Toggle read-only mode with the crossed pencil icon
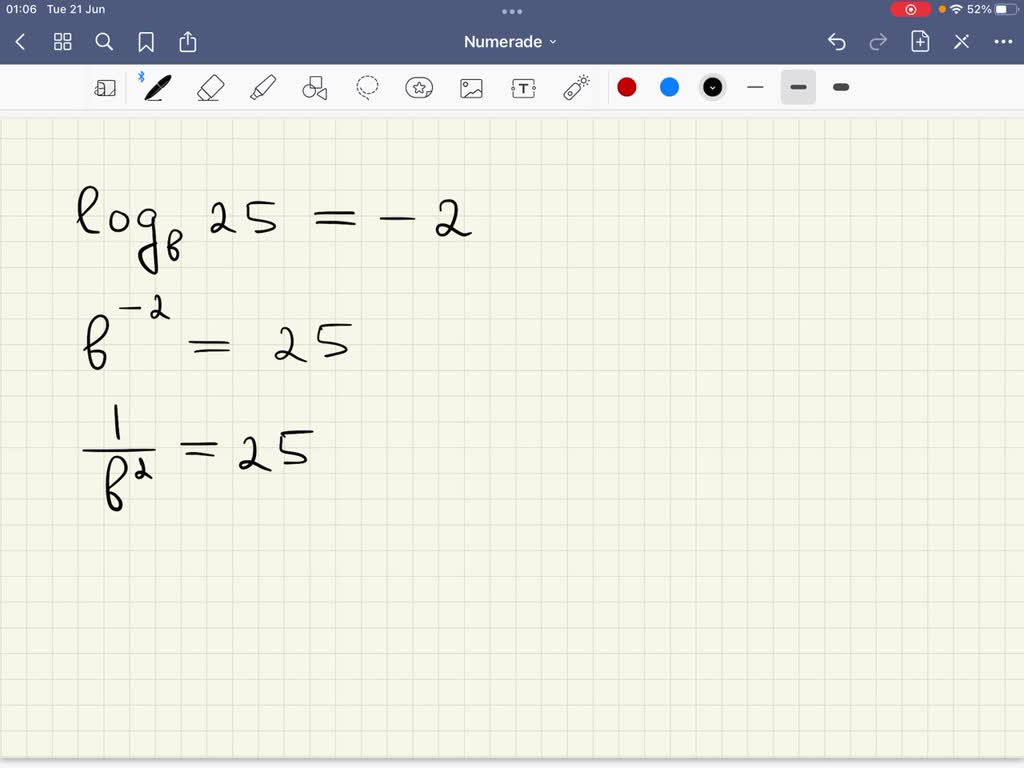The width and height of the screenshot is (1024, 768). [961, 42]
